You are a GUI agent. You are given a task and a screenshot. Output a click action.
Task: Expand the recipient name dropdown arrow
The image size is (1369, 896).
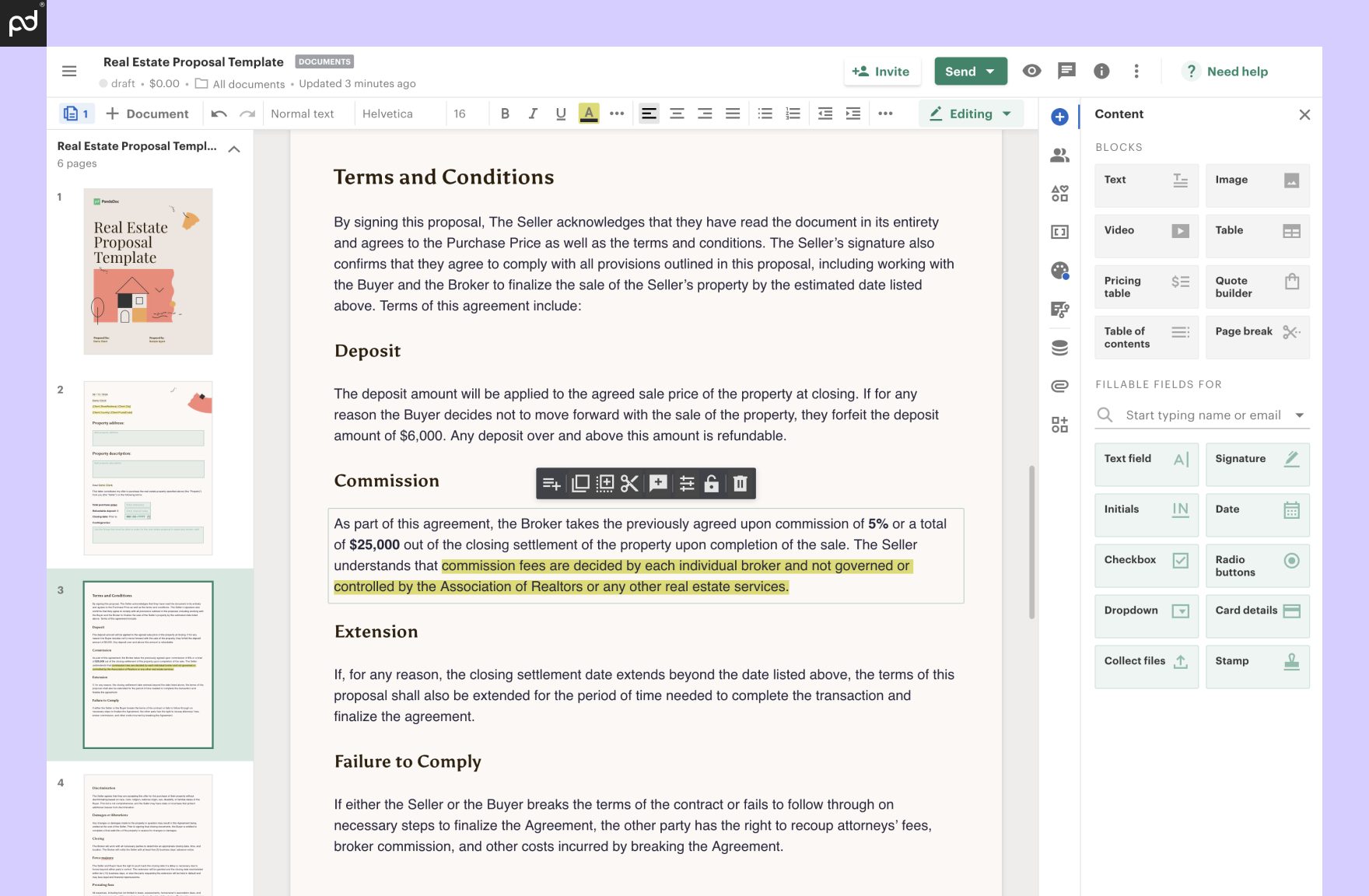pyautogui.click(x=1299, y=415)
